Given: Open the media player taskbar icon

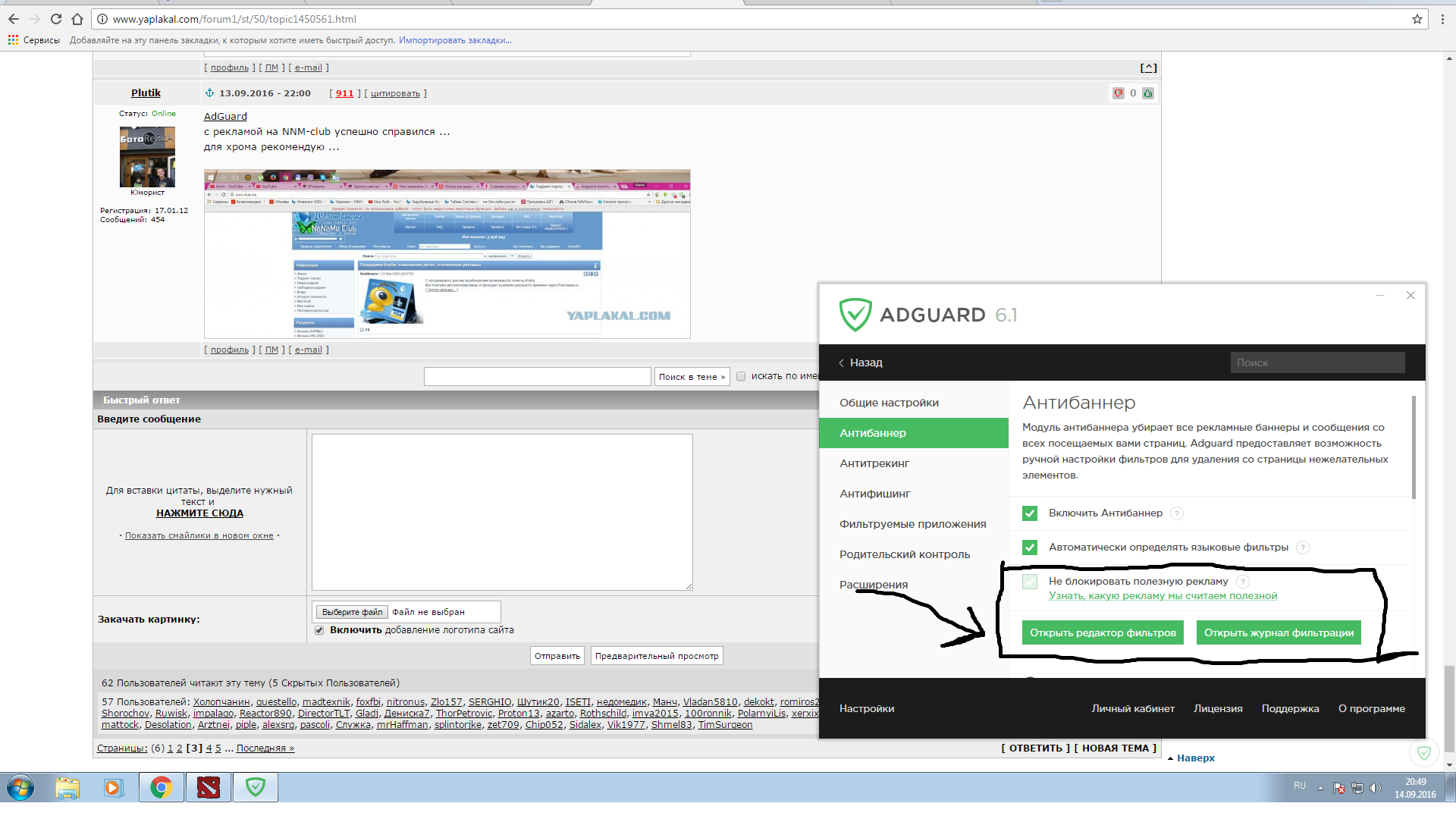Looking at the screenshot, I should (x=113, y=788).
